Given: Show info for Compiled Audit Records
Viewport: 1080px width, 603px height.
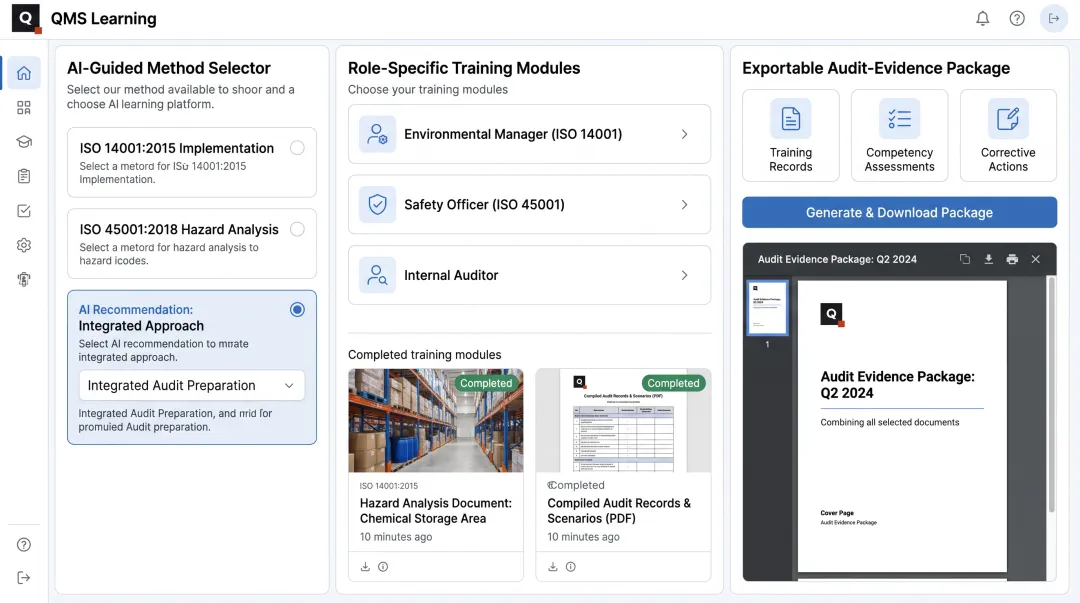Looking at the screenshot, I should (570, 566).
